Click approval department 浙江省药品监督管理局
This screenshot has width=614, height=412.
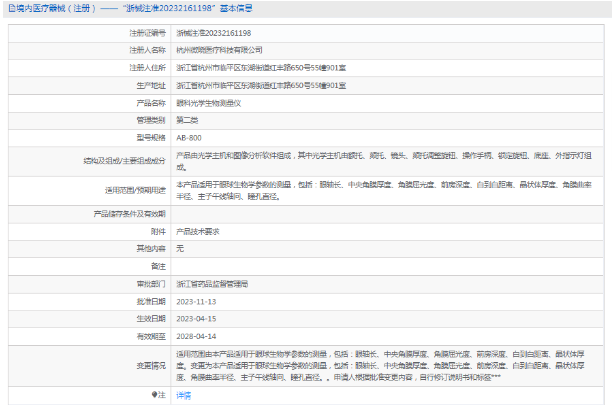211,283
